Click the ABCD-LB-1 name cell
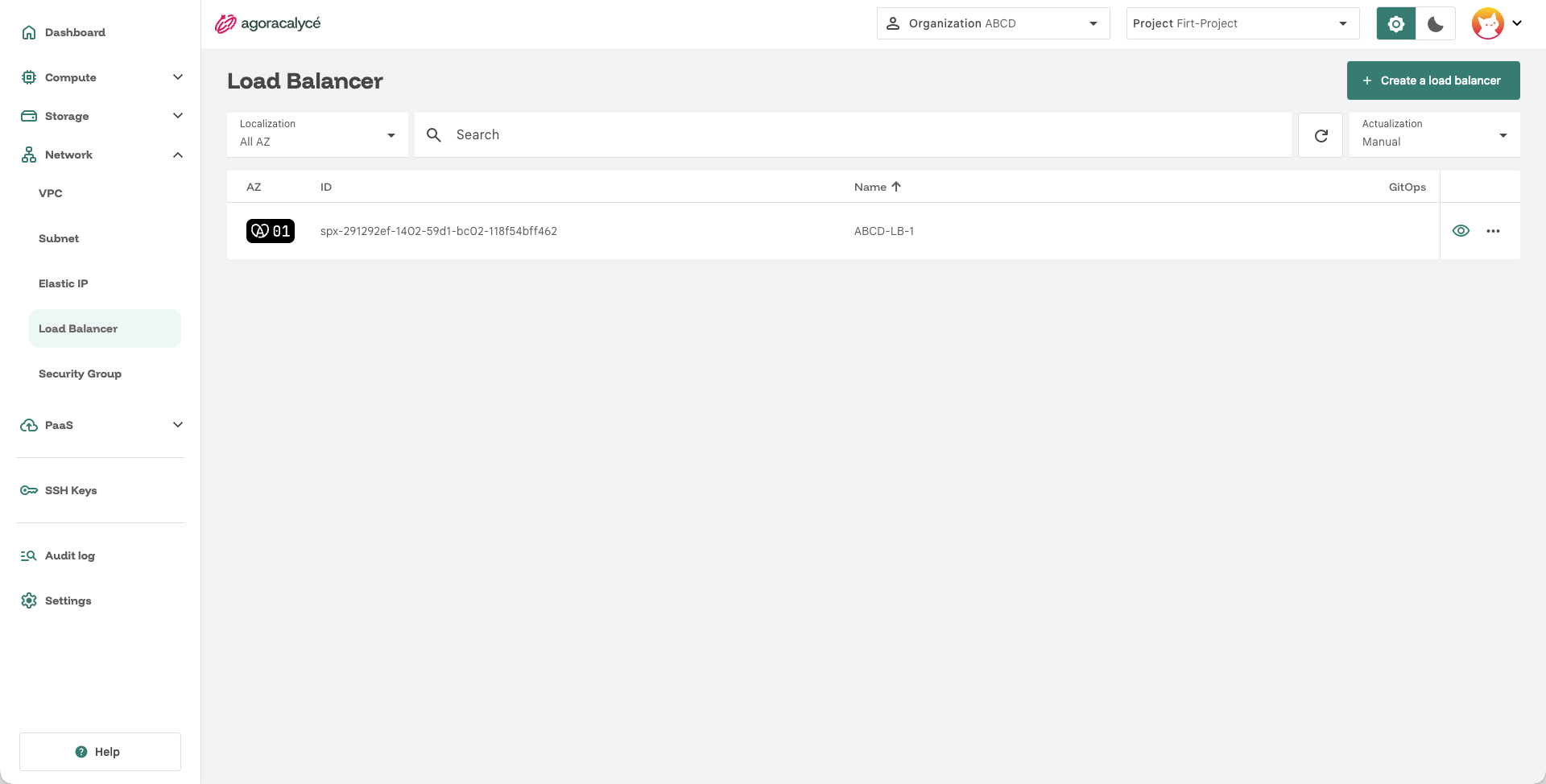This screenshot has height=784, width=1546. click(884, 231)
